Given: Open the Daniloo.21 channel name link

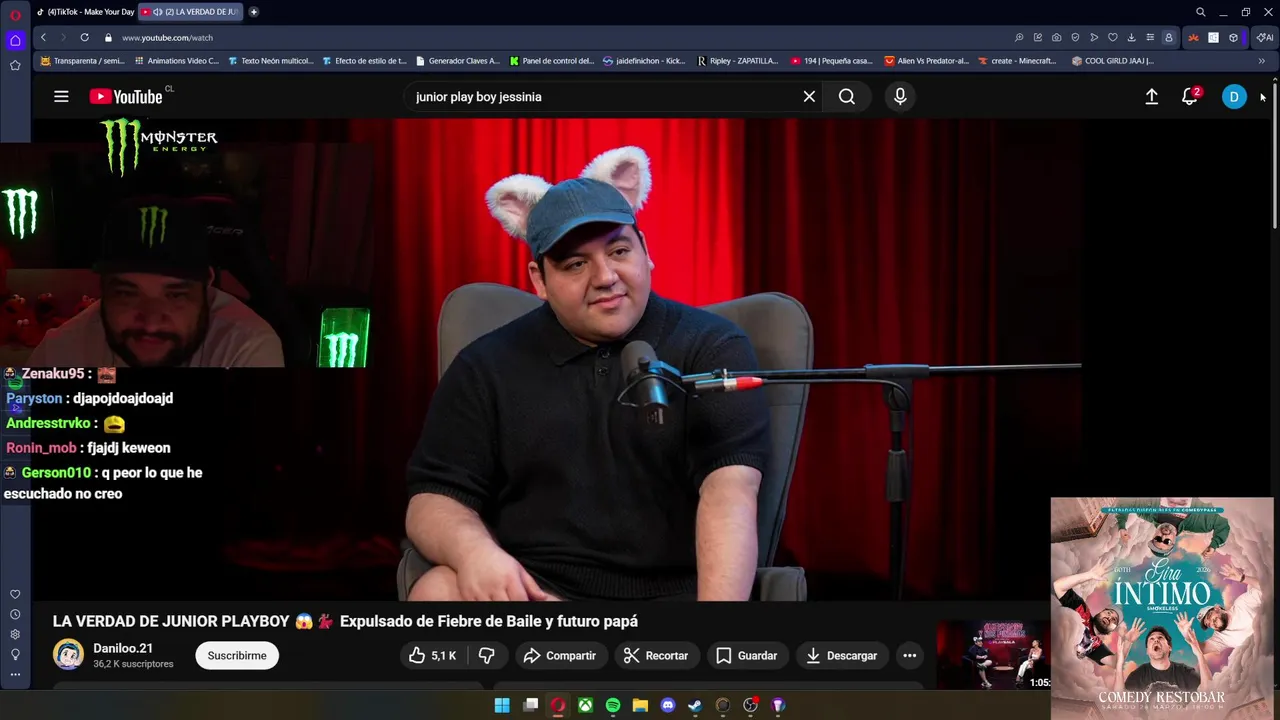Looking at the screenshot, I should tap(123, 648).
